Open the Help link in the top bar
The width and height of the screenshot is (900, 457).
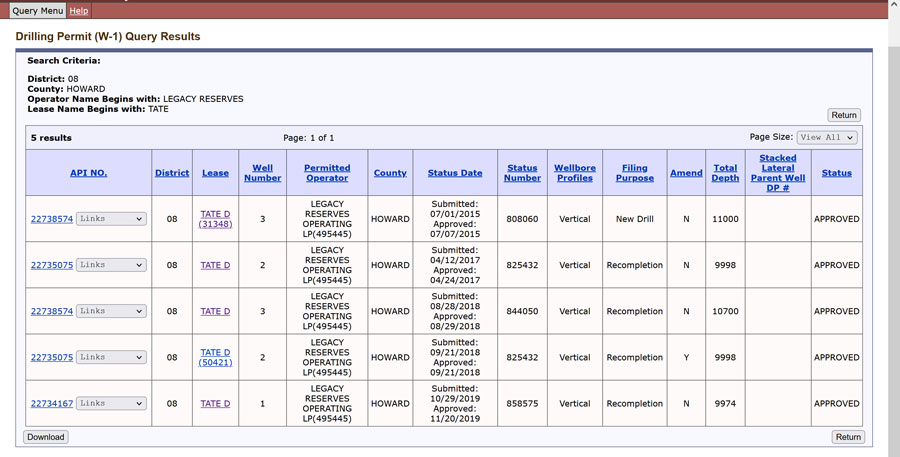[79, 10]
